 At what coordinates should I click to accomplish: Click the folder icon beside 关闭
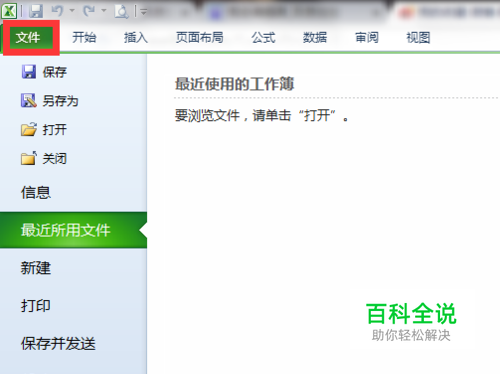(29, 158)
